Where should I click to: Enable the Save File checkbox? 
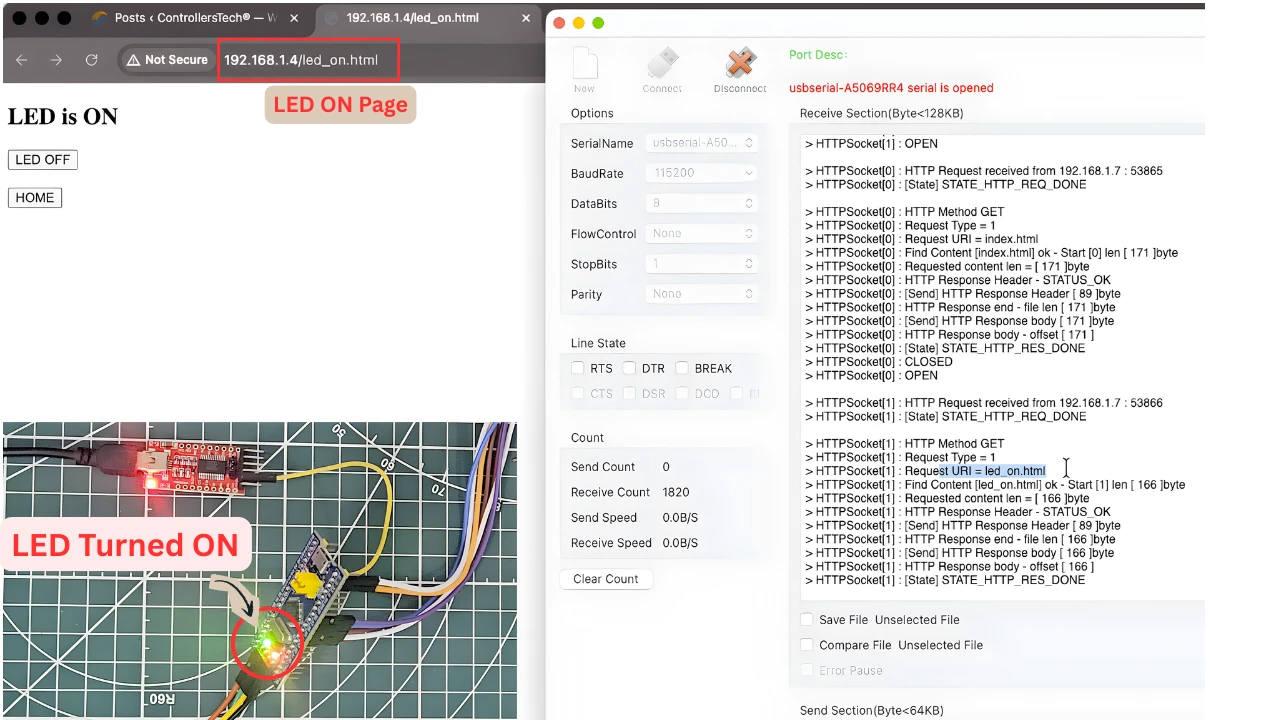[x=807, y=620]
